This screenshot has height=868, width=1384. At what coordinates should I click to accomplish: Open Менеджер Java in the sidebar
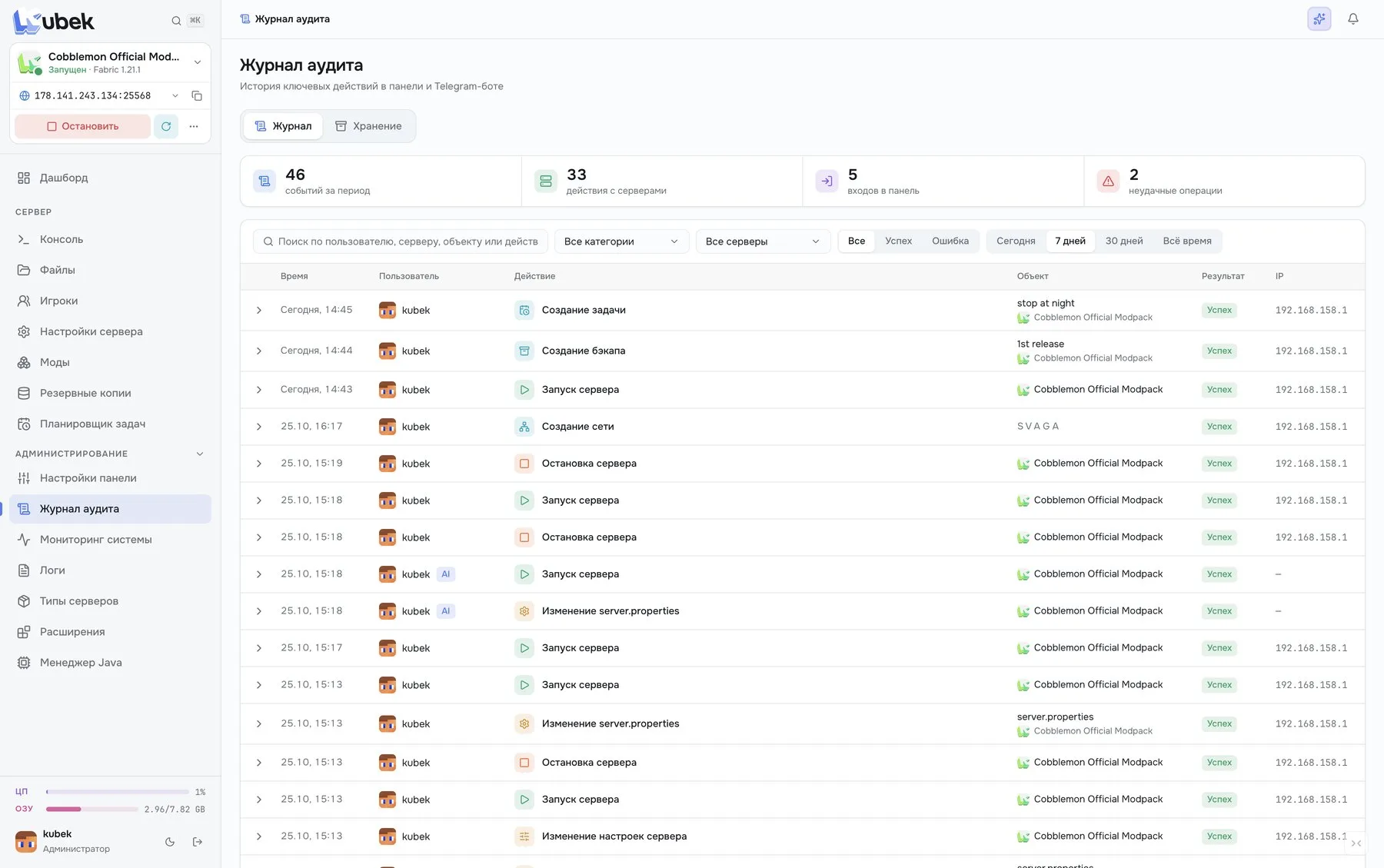110,663
